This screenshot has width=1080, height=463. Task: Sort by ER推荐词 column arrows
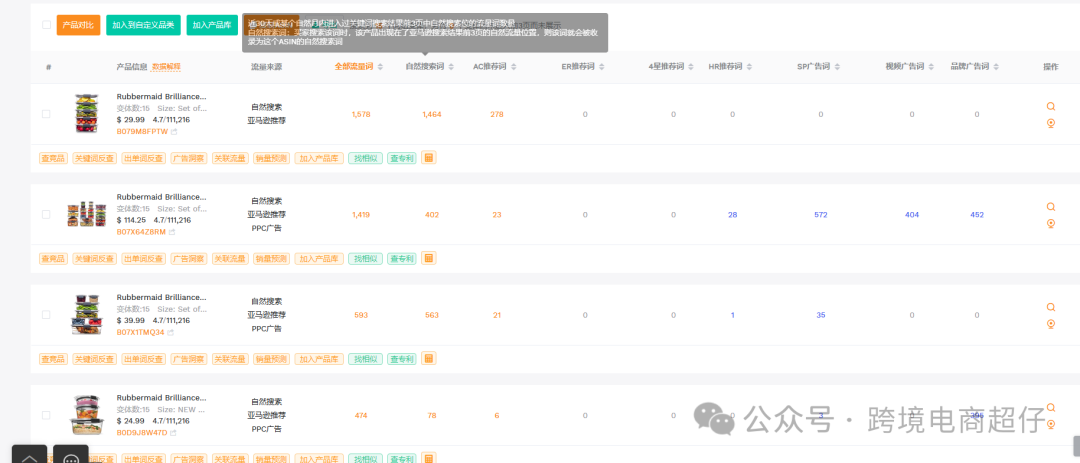(x=601, y=67)
